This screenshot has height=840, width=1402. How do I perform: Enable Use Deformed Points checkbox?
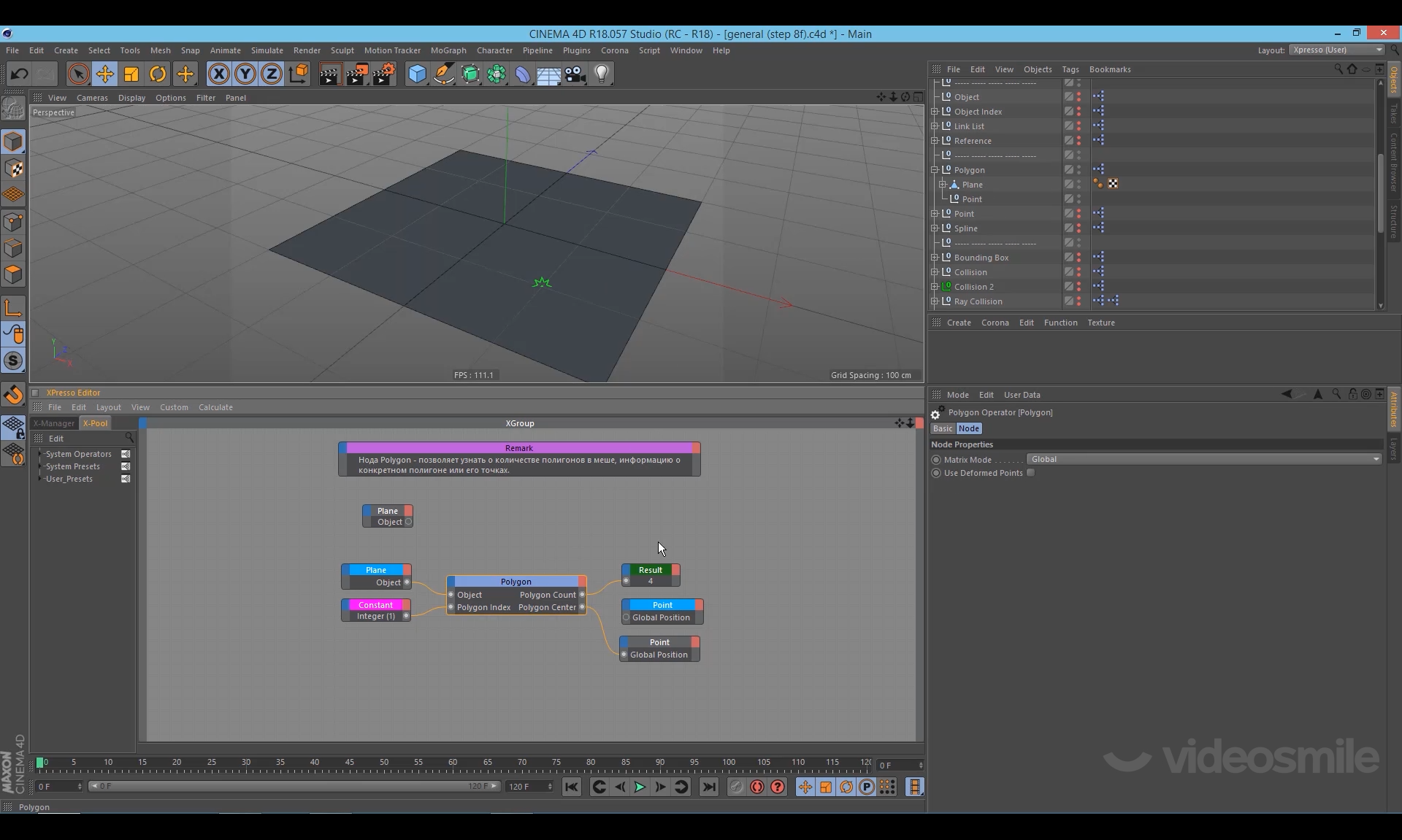1030,473
